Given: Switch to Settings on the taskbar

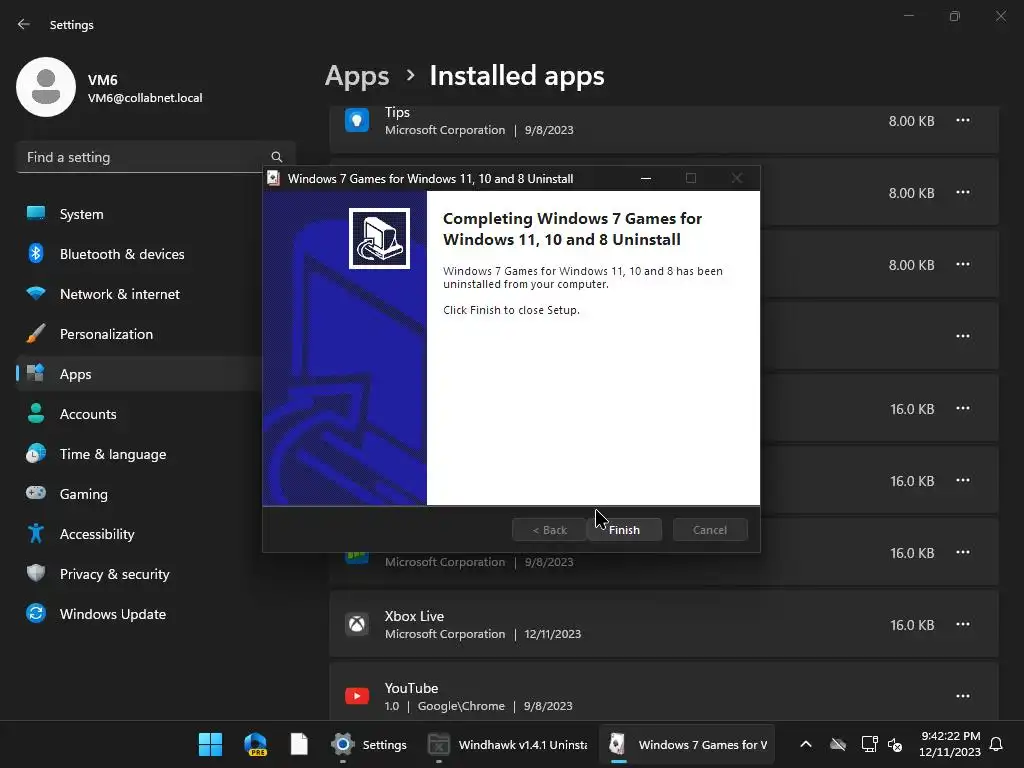Looking at the screenshot, I should (368, 744).
